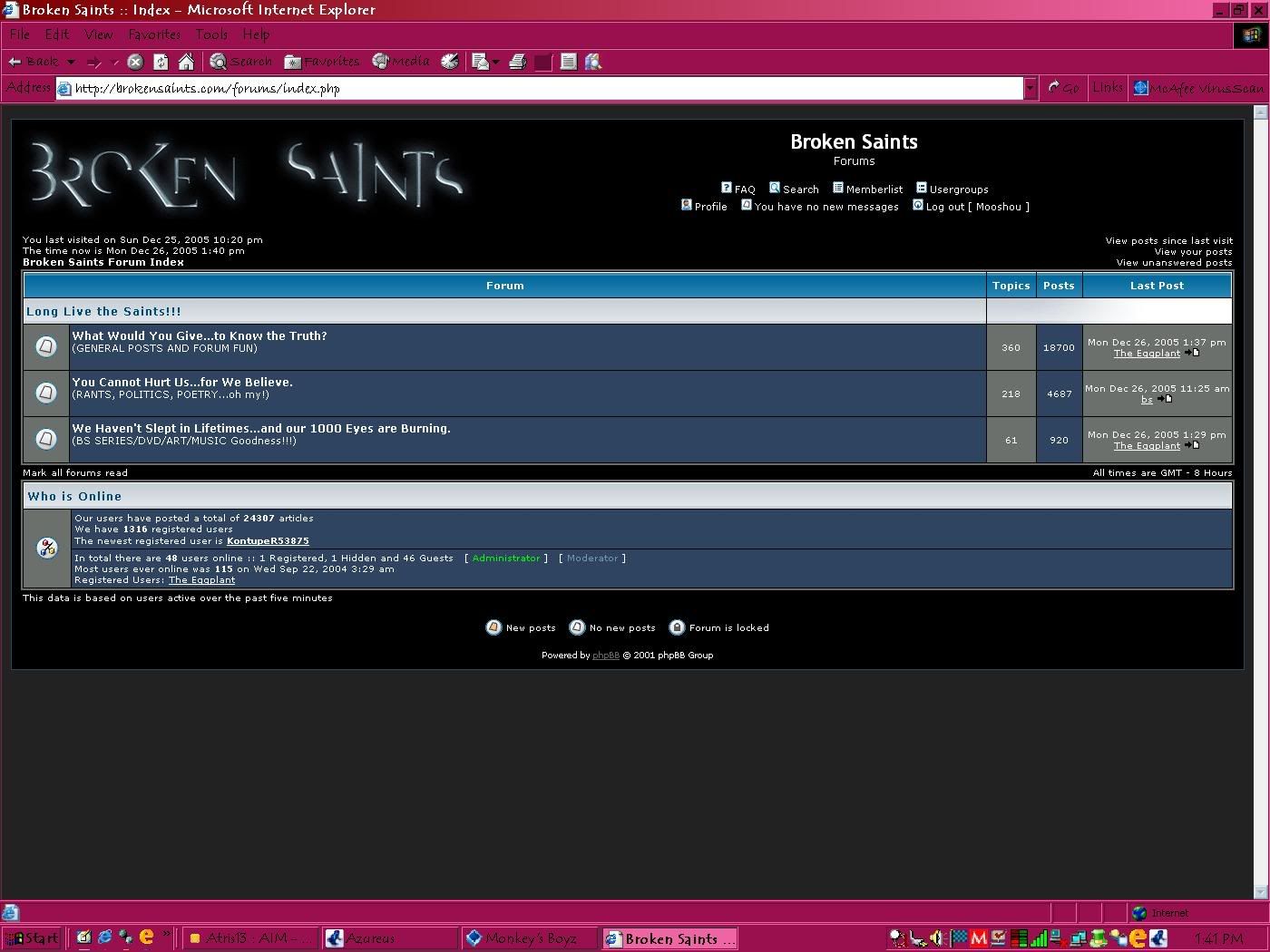Click folder icon for General Posts forum
Viewport: 1270px width, 952px height.
tap(46, 346)
